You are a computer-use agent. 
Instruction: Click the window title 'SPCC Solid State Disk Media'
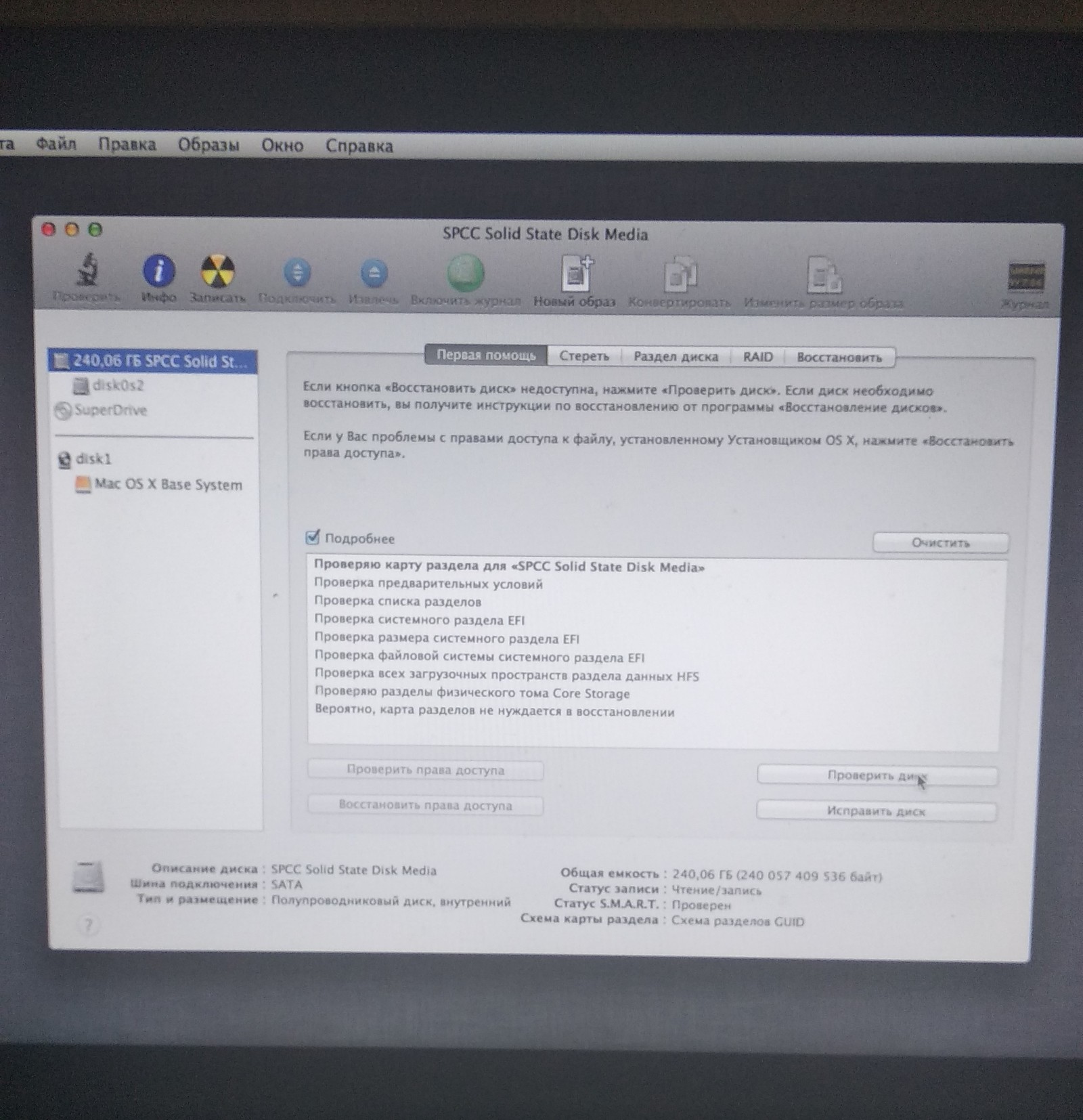click(x=545, y=234)
